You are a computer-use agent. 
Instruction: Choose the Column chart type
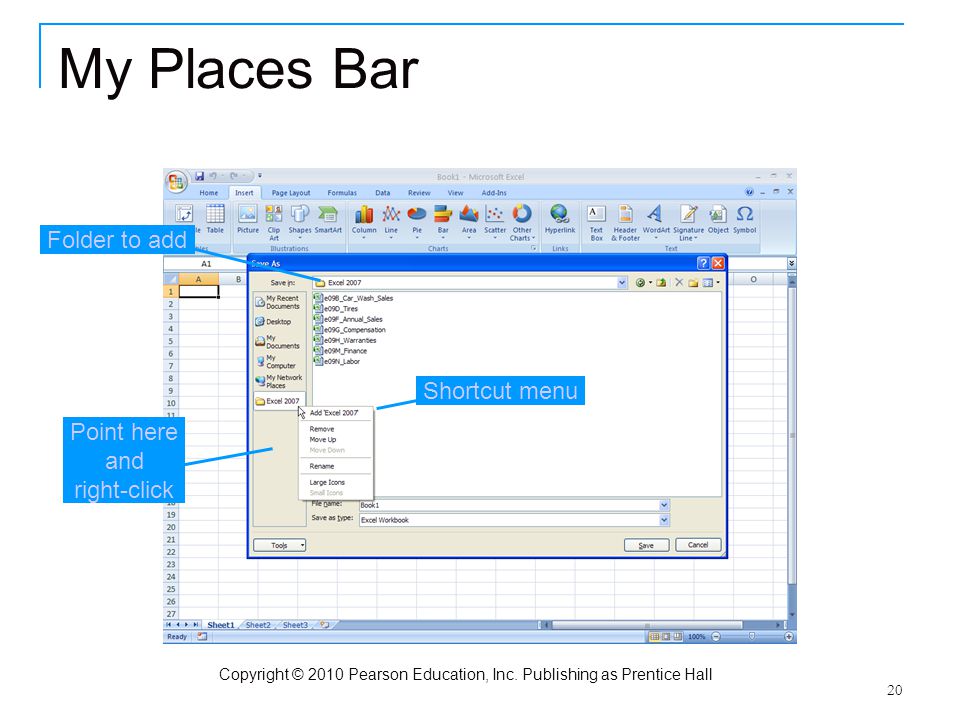[364, 220]
